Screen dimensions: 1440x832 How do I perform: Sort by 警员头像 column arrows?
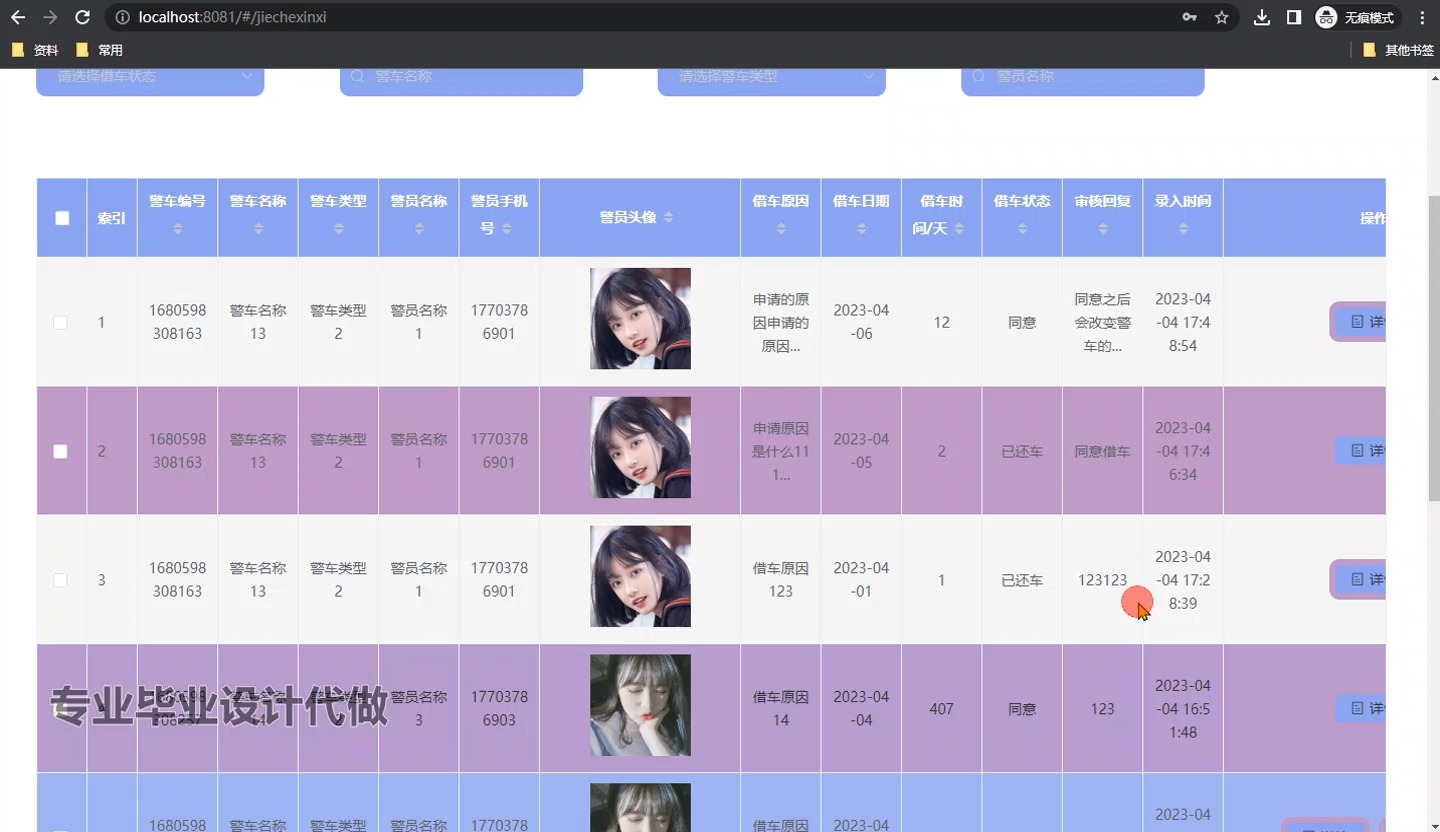[x=669, y=217]
